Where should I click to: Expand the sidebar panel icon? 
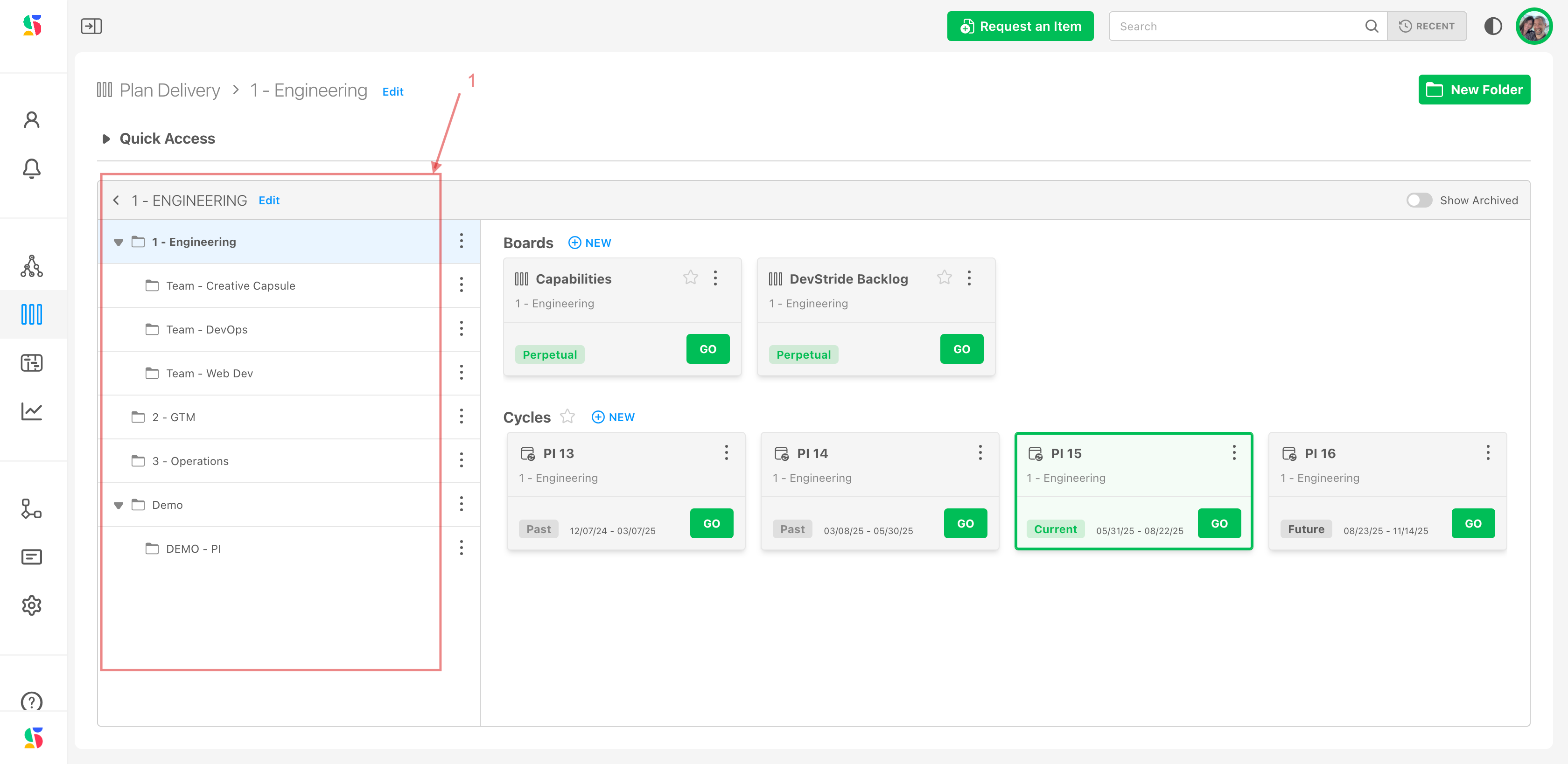(91, 26)
